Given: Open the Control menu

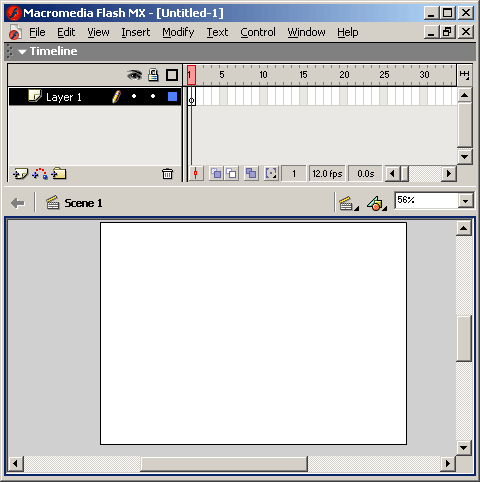Looking at the screenshot, I should tap(258, 32).
